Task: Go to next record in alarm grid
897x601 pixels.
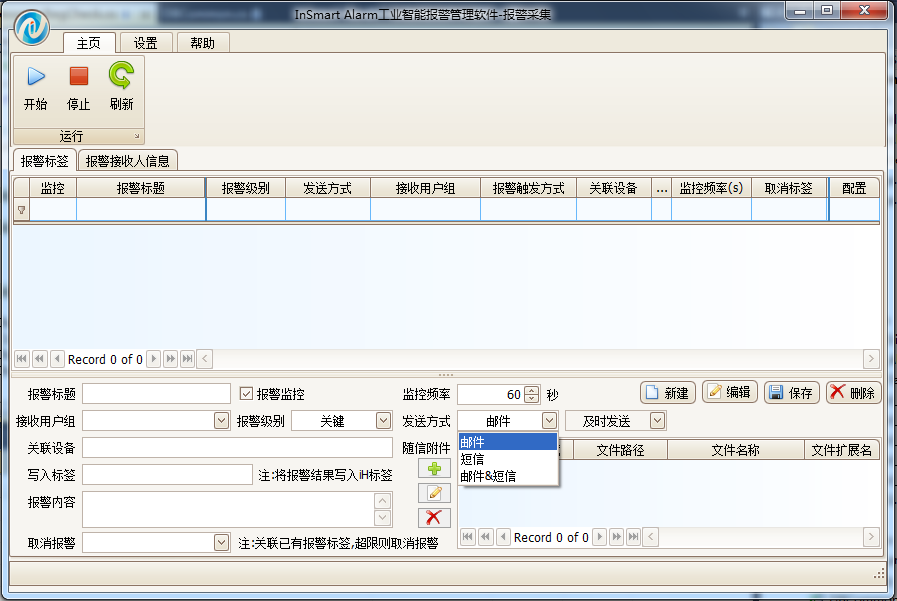Action: click(x=153, y=359)
